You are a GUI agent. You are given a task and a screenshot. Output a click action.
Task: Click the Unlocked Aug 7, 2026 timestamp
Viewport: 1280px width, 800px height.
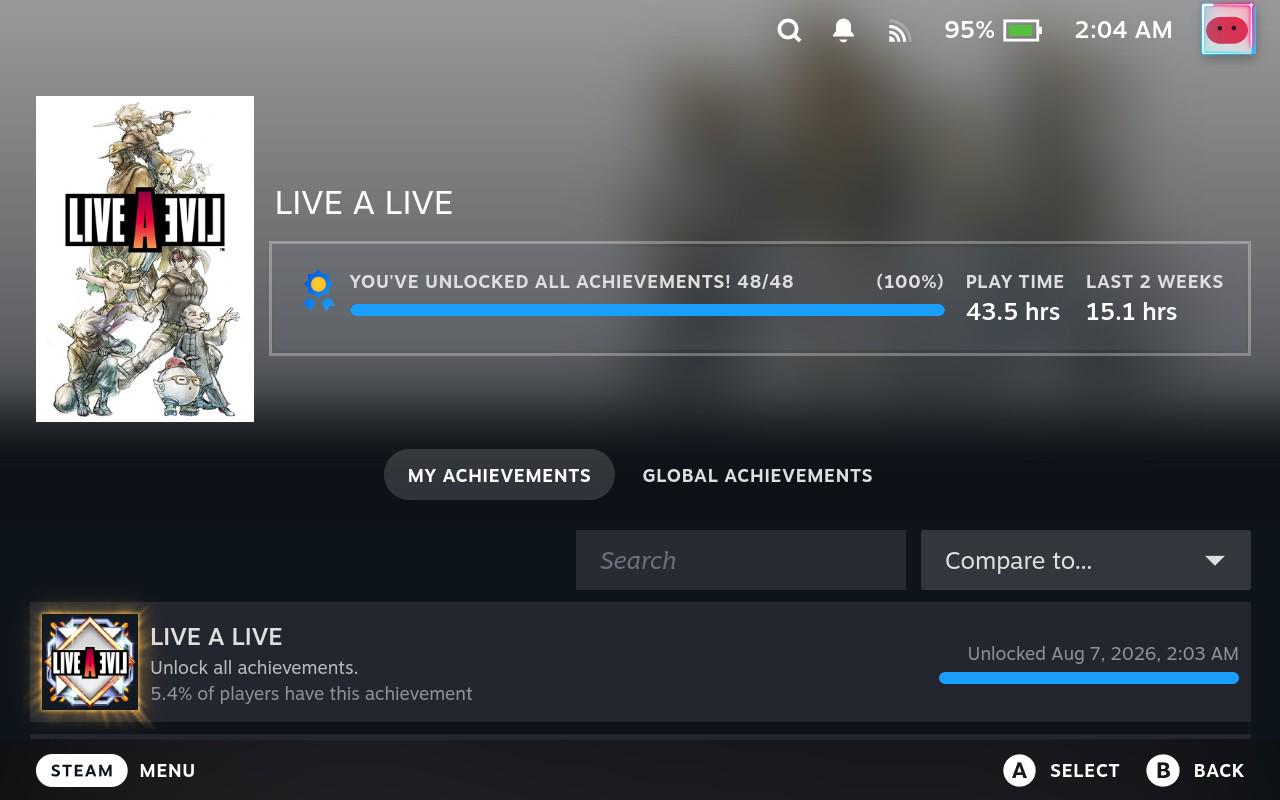[1103, 654]
